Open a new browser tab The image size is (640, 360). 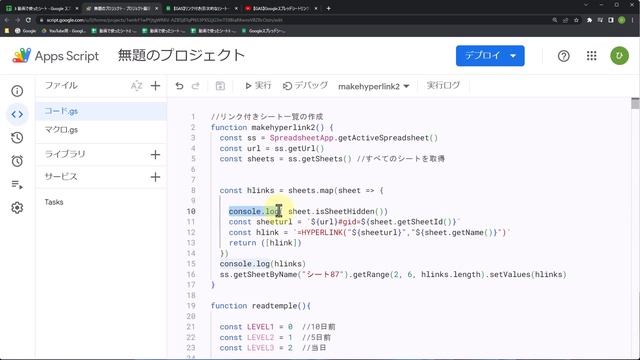[329, 8]
